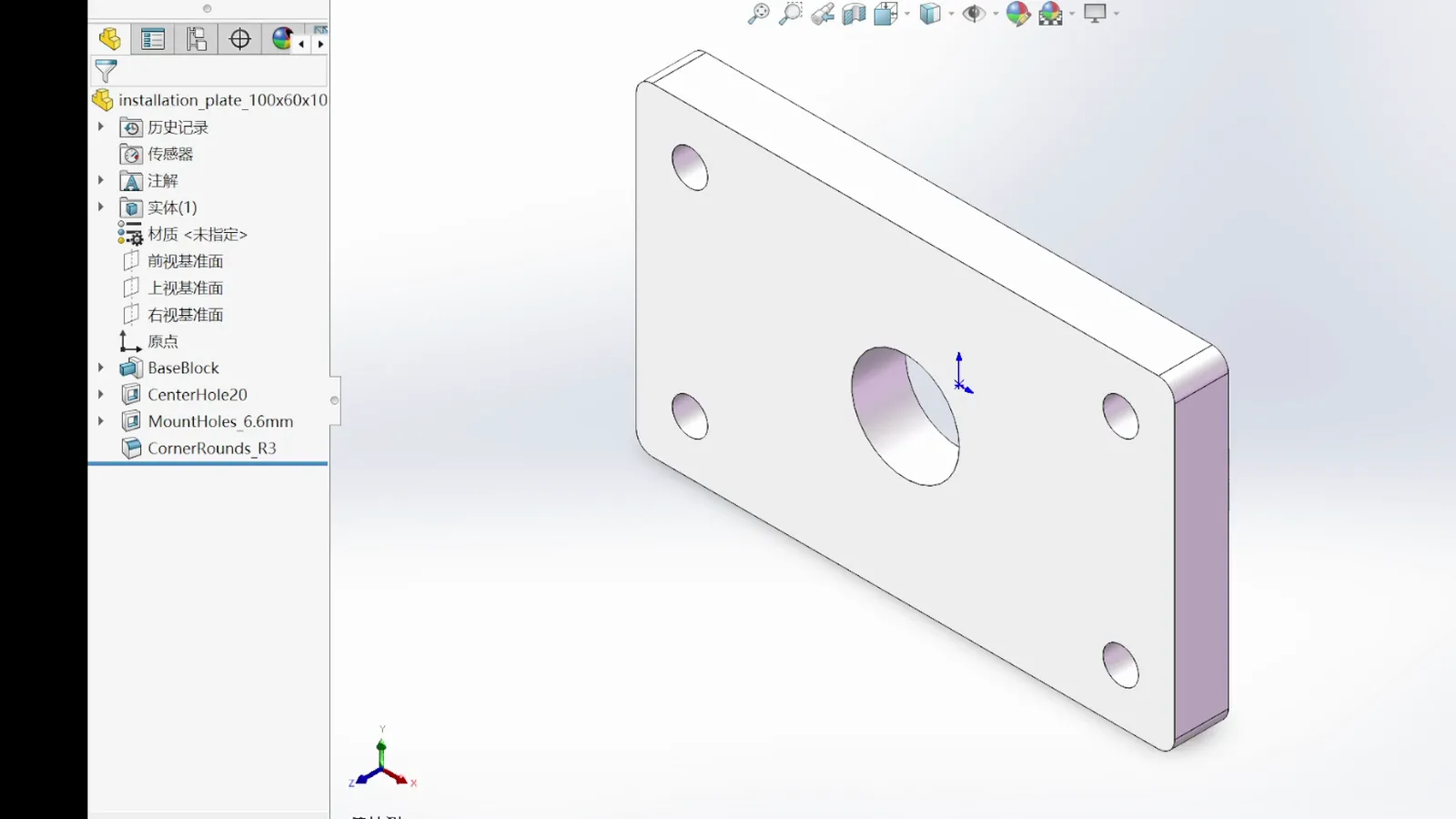Click the Hide/Show Items eye icon

[x=974, y=14]
